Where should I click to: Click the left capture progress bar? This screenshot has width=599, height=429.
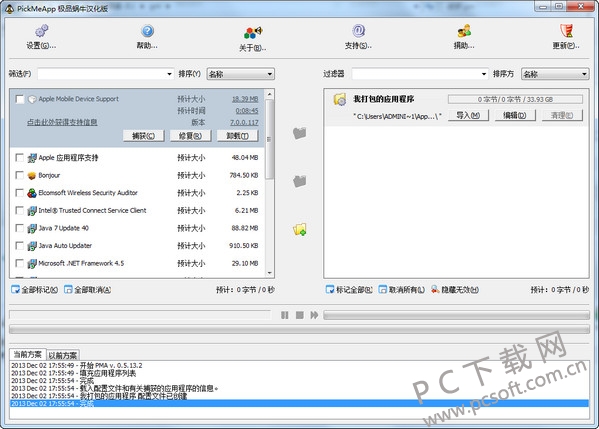tap(140, 315)
